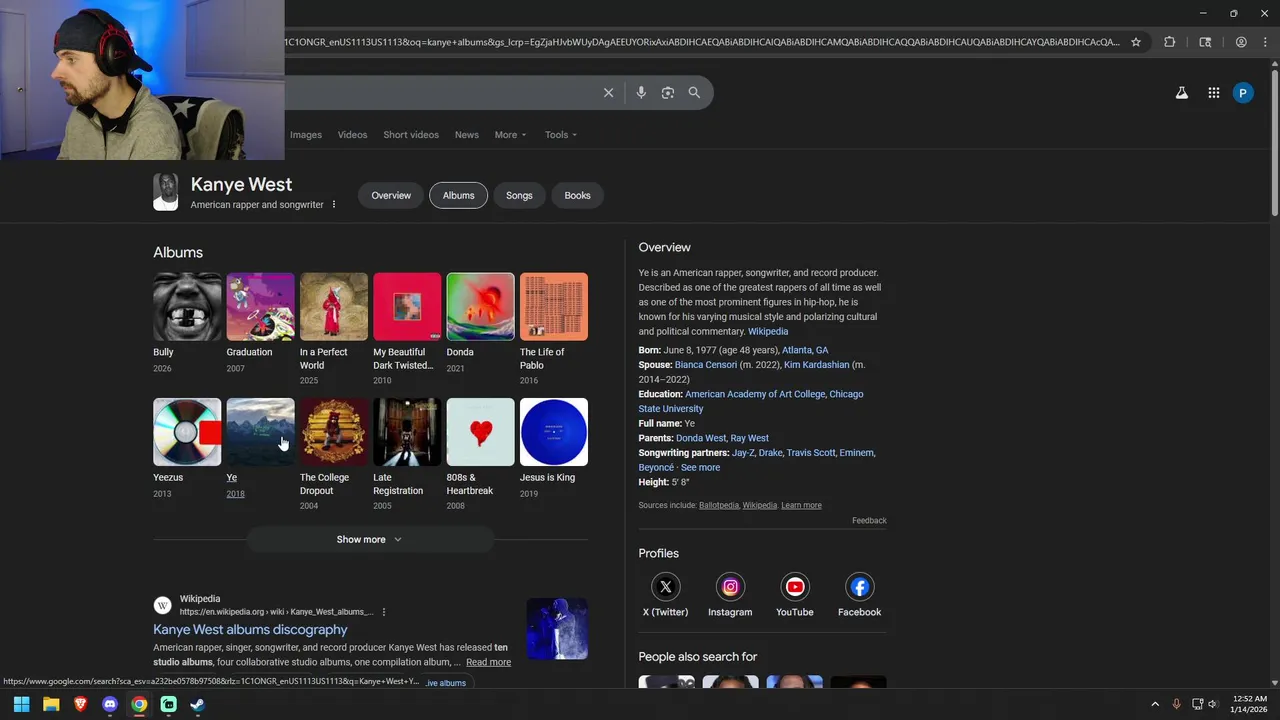Click the Chrome address bar URL
The height and width of the screenshot is (720, 1280).
[700, 42]
